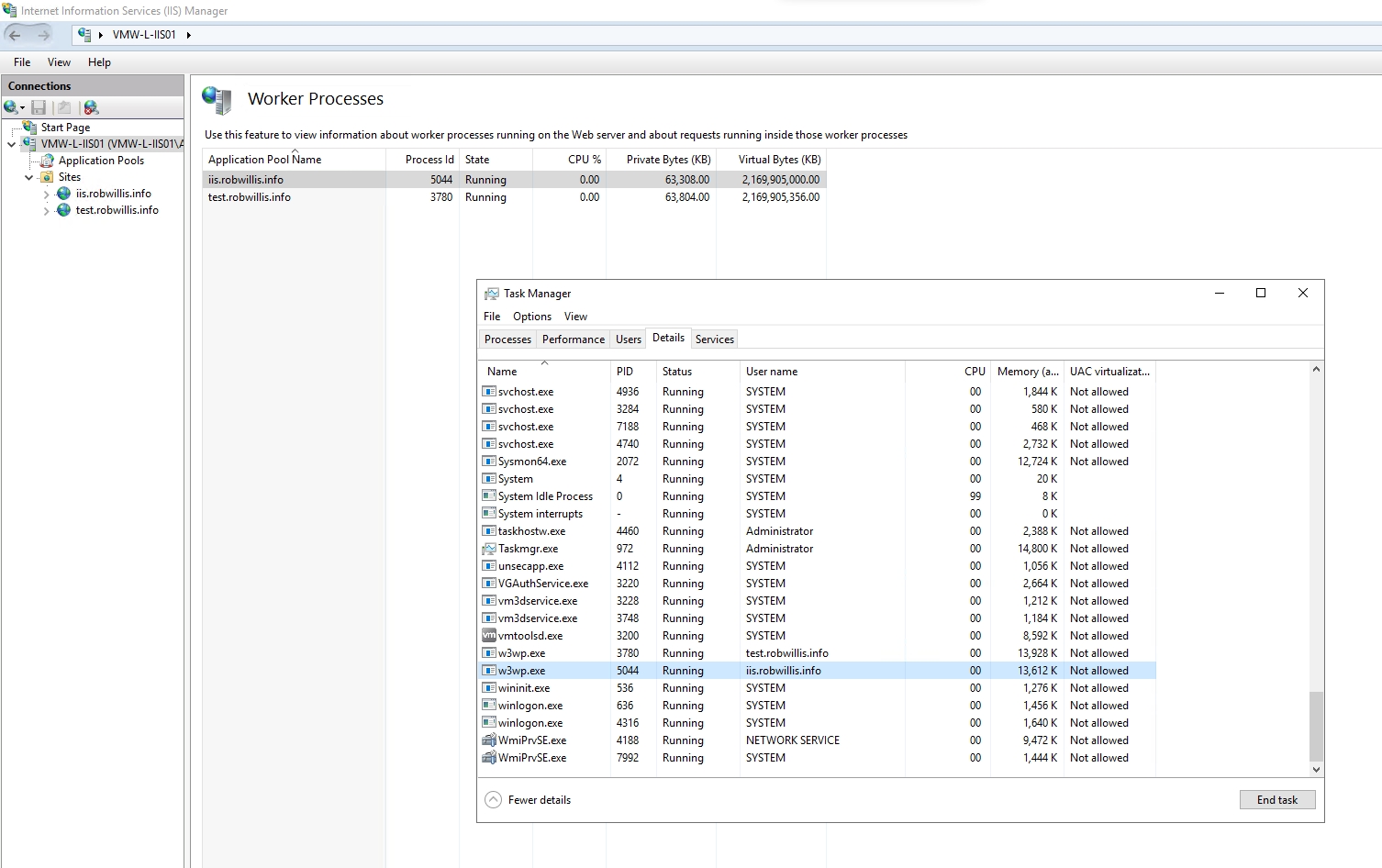Open the View menu in IIS Manager

point(59,62)
